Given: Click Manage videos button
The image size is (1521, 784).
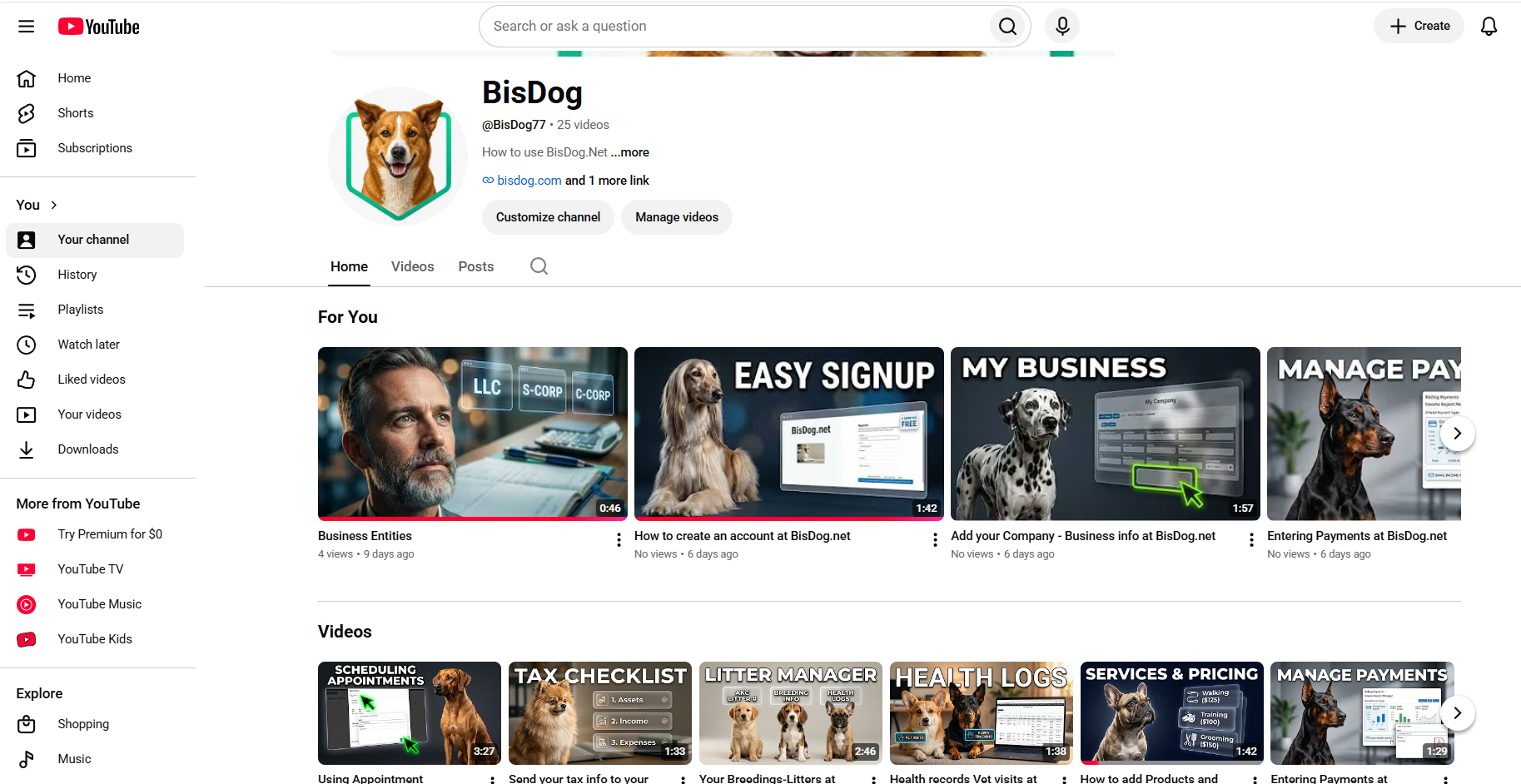Looking at the screenshot, I should 677,217.
